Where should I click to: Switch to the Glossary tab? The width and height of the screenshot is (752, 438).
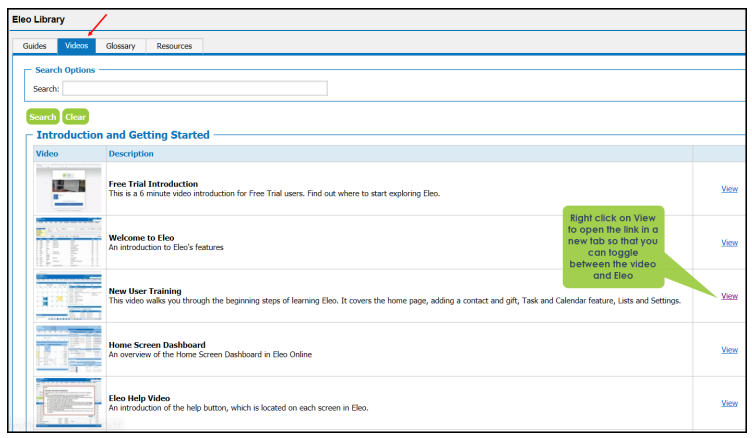click(x=120, y=46)
